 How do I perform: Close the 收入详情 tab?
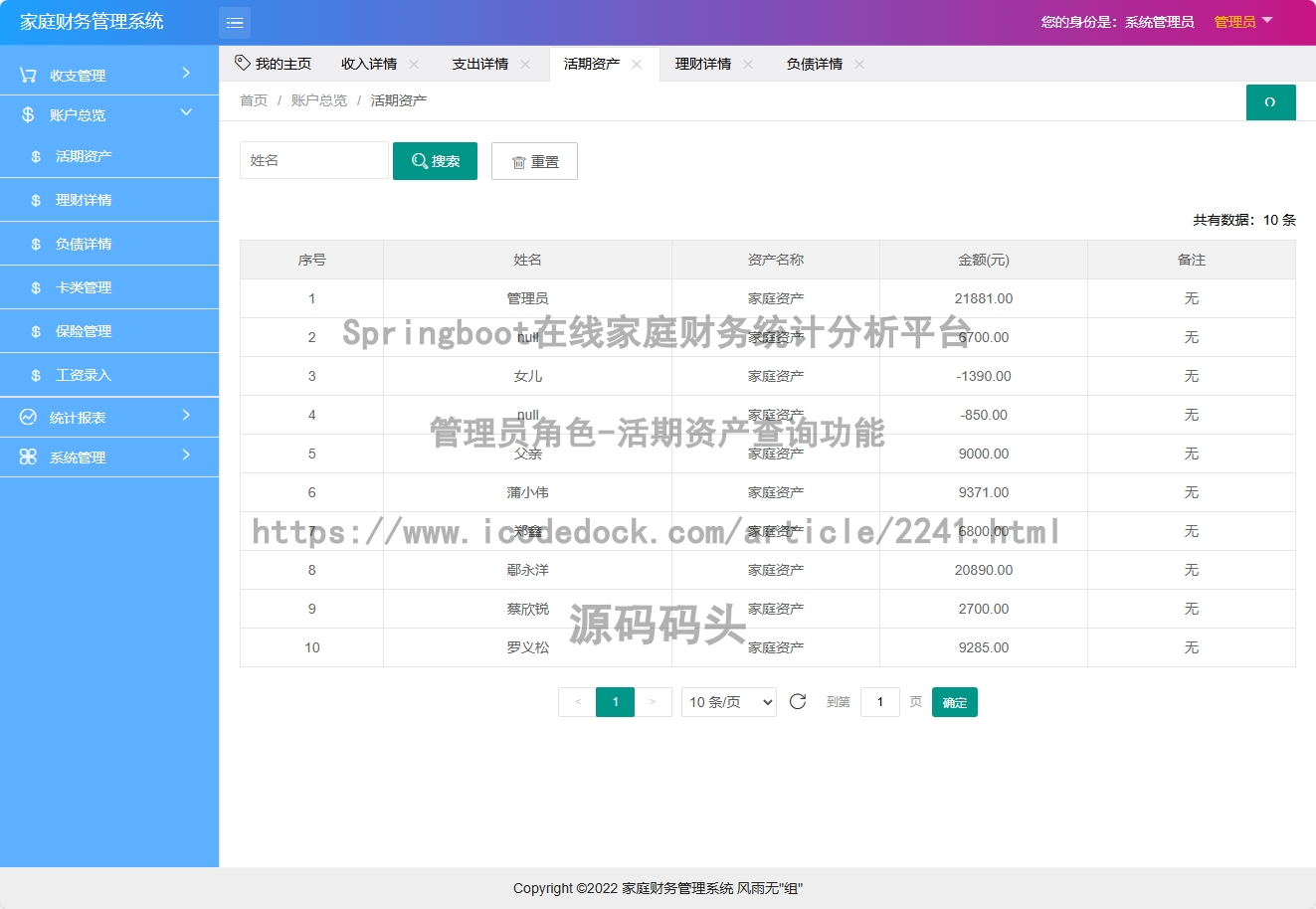tap(414, 64)
